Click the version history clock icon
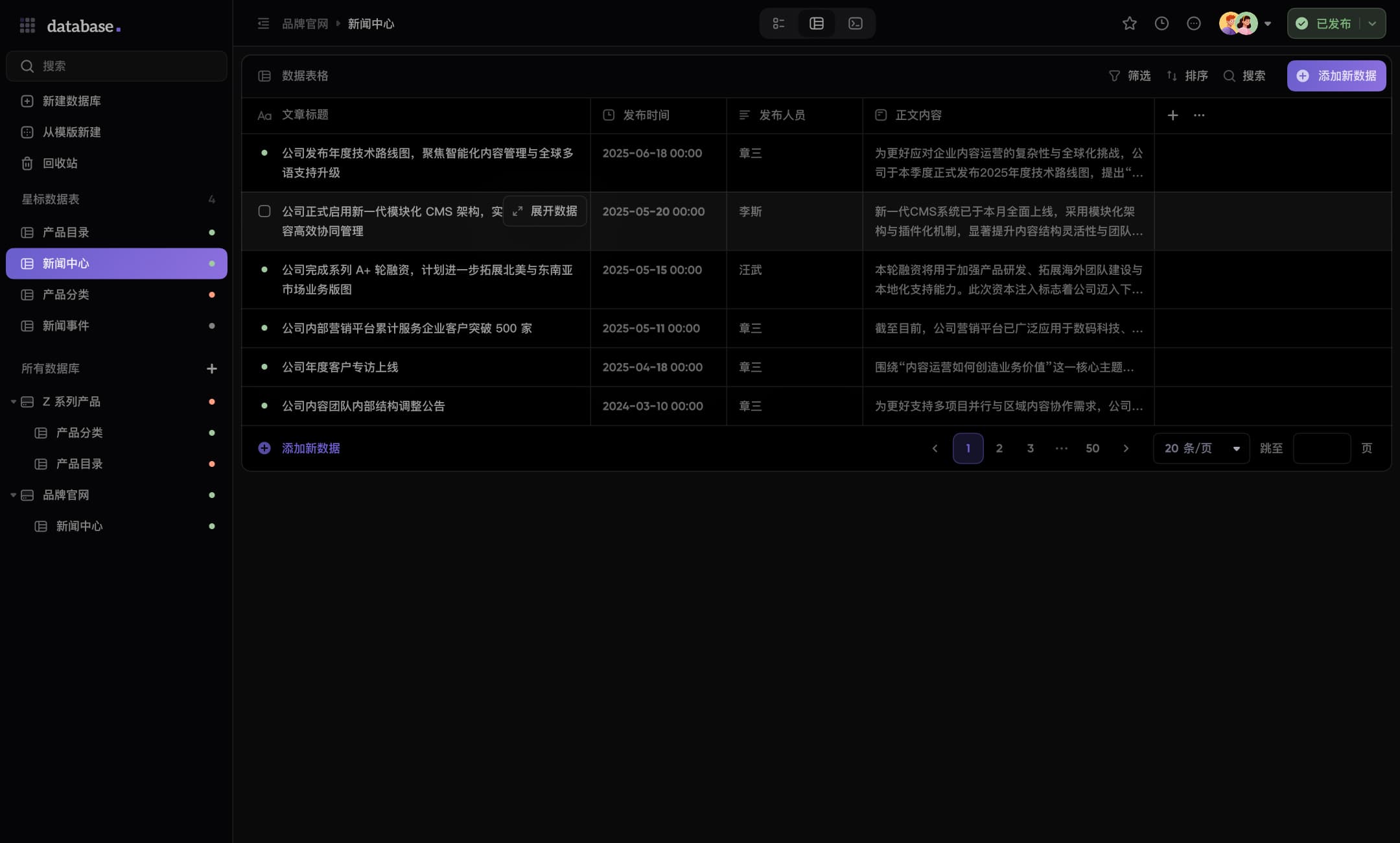The height and width of the screenshot is (843, 1400). (x=1161, y=23)
